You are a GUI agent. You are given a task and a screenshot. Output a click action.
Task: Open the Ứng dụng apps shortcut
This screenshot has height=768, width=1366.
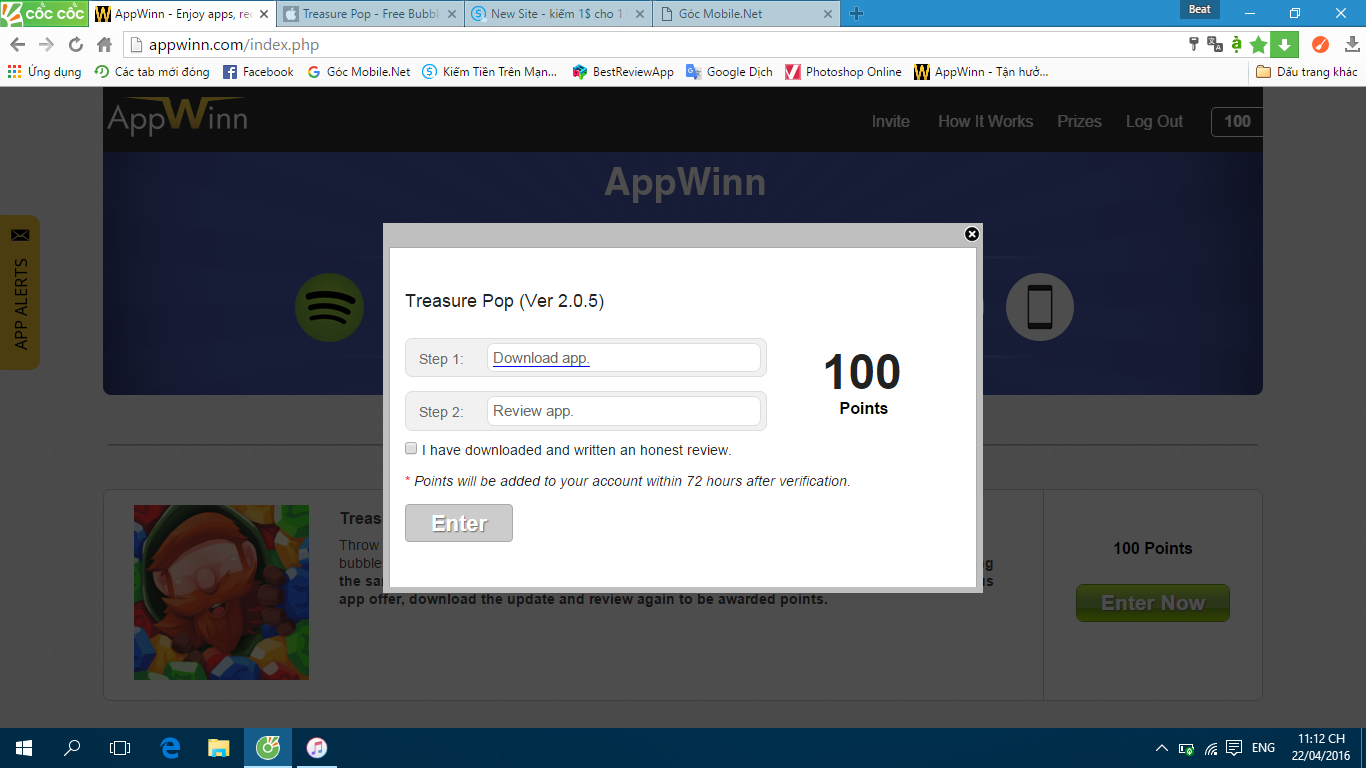44,72
